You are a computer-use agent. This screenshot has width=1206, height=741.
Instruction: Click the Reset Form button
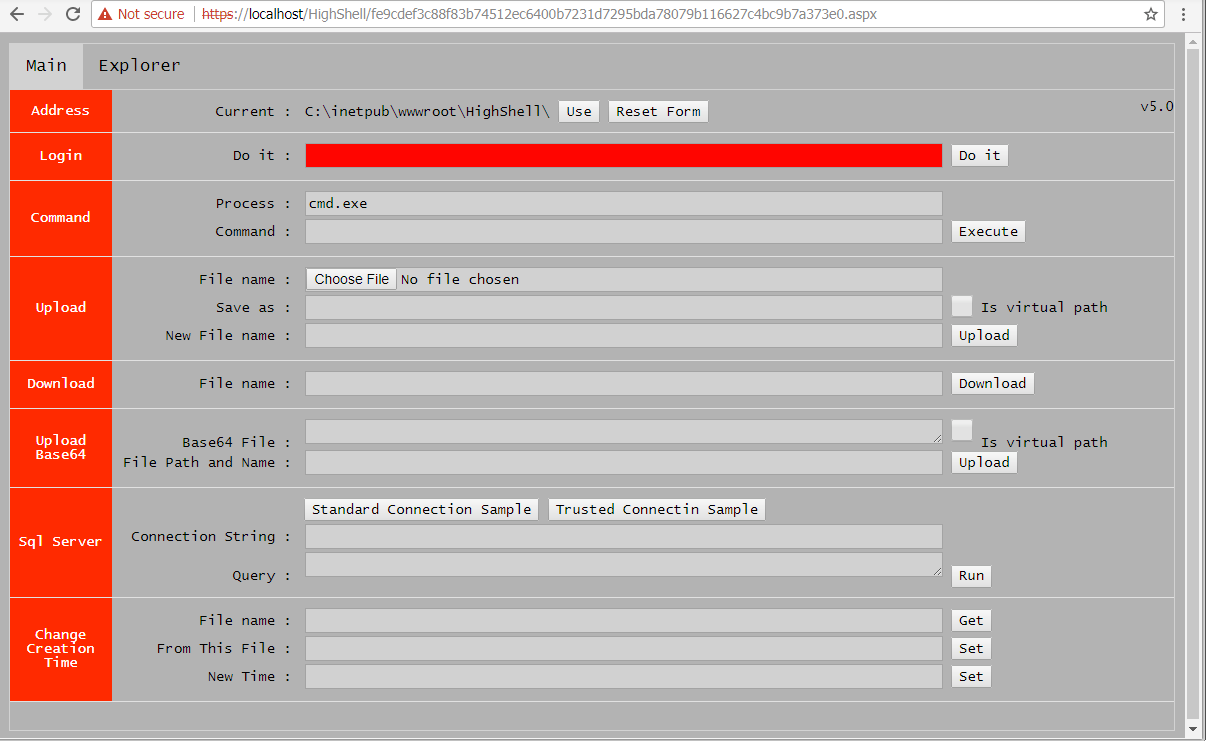click(658, 111)
